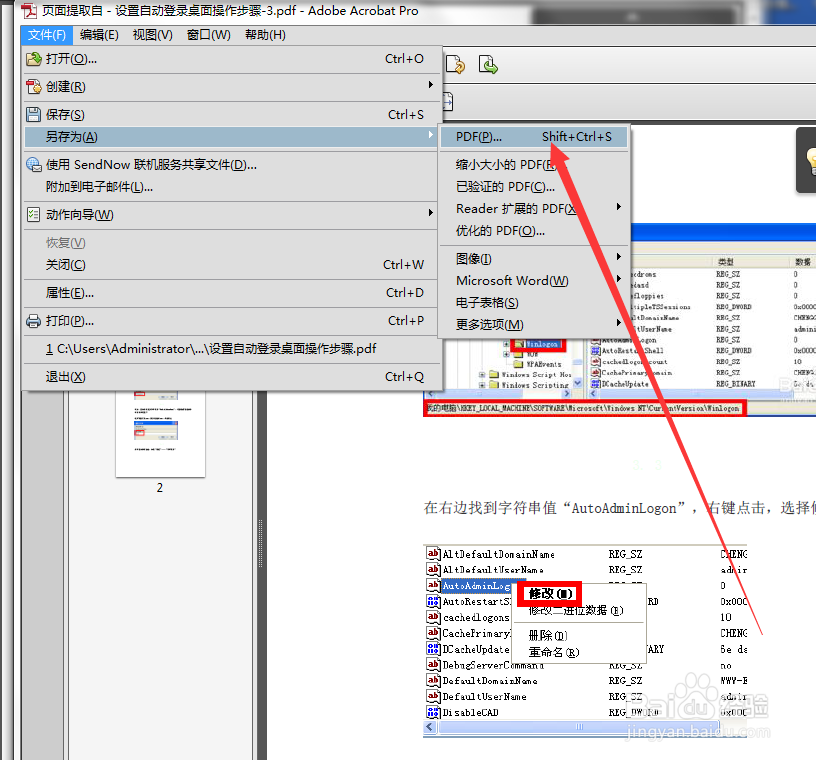
Task: Choose 关闭(C) from File menu
Action: click(232, 264)
